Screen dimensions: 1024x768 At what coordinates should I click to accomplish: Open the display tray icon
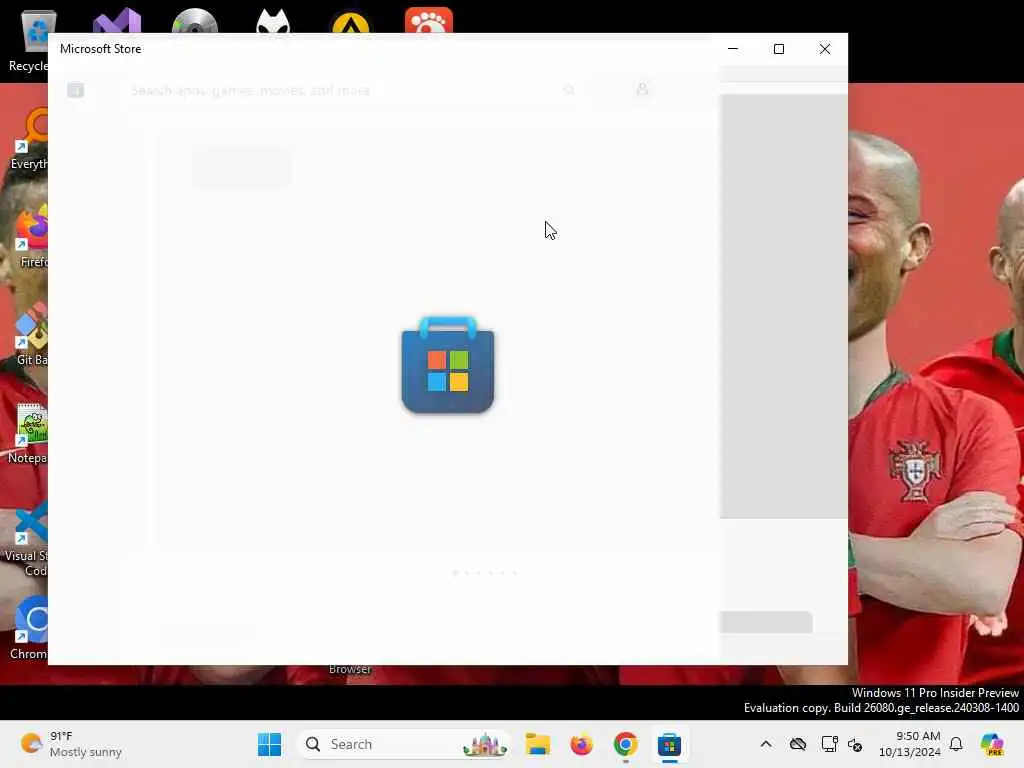pyautogui.click(x=829, y=744)
